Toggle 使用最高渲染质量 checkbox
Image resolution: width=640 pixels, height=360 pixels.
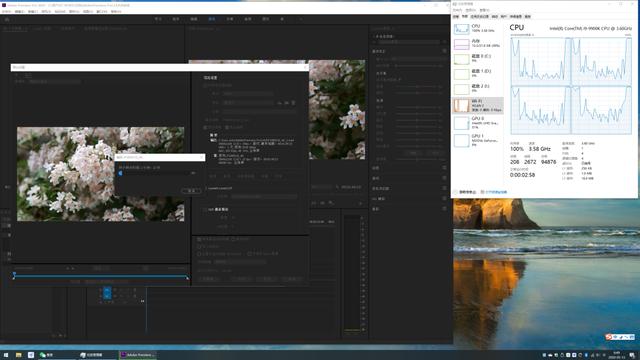tap(199, 239)
